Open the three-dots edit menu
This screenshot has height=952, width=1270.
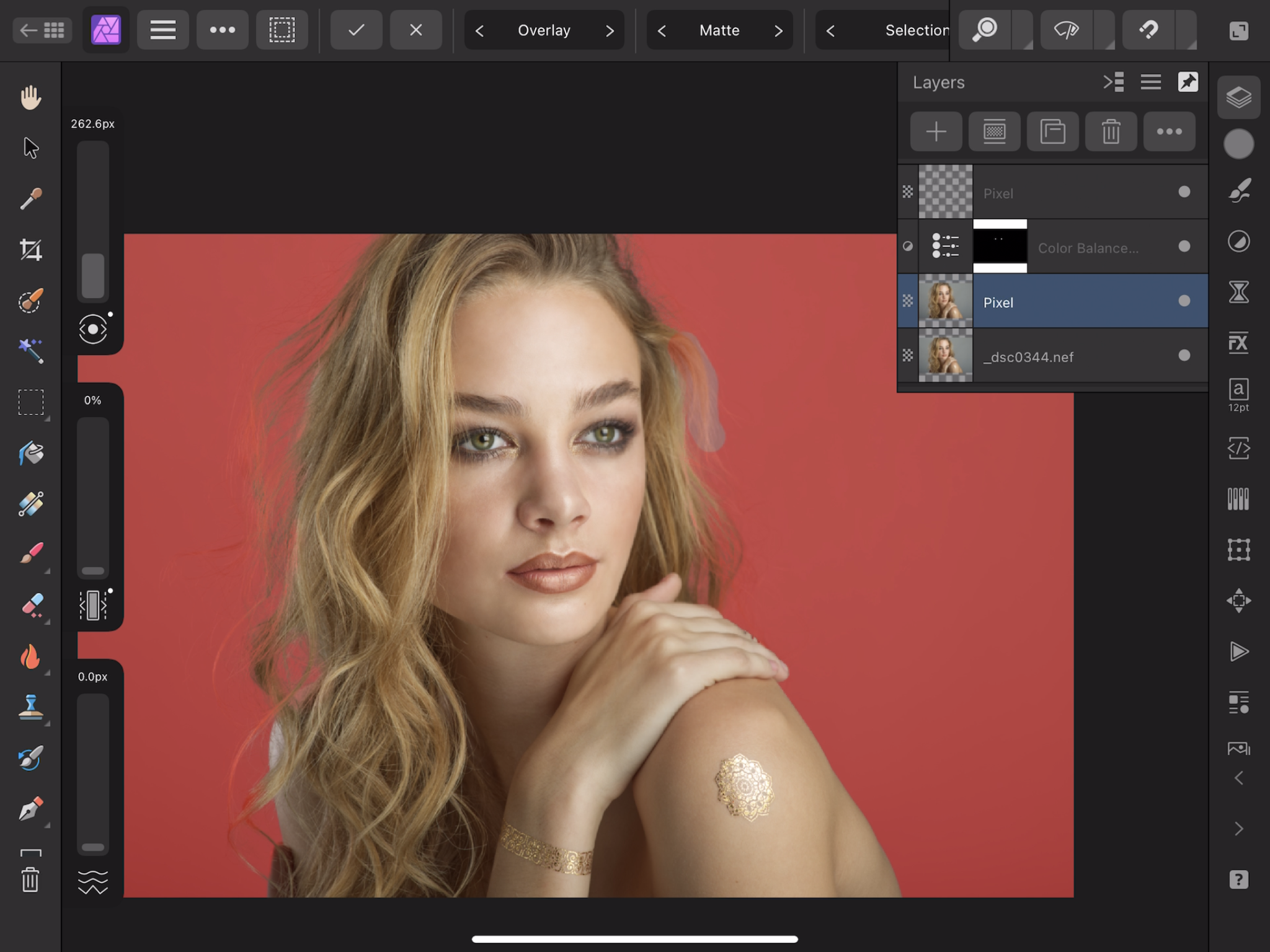[x=222, y=30]
